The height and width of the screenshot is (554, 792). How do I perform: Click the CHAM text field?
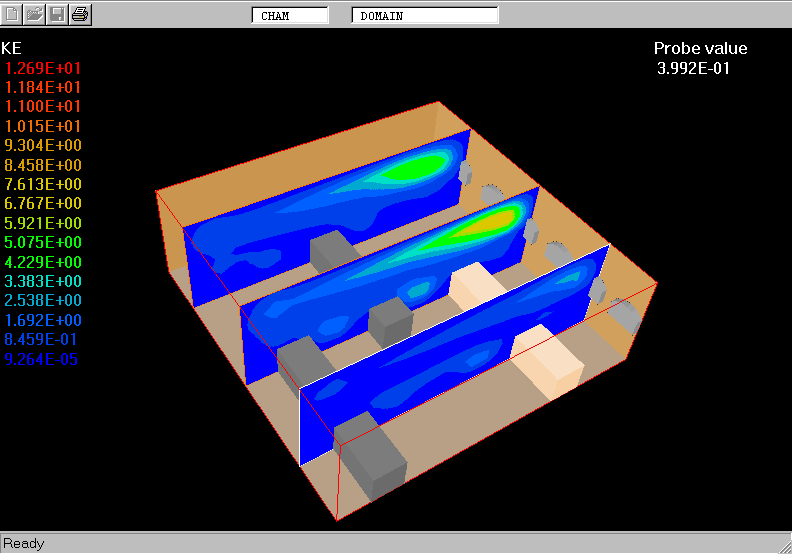pyautogui.click(x=289, y=16)
